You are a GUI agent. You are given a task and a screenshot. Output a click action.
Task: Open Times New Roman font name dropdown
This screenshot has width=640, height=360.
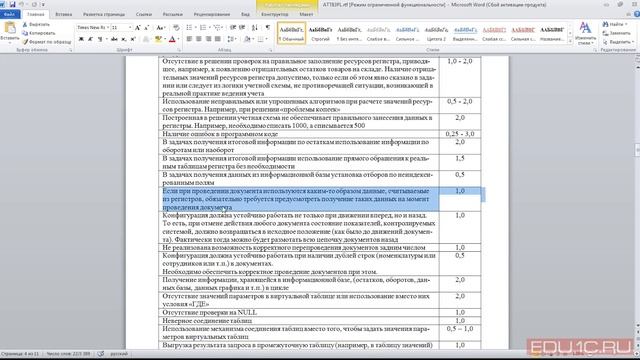coord(108,27)
